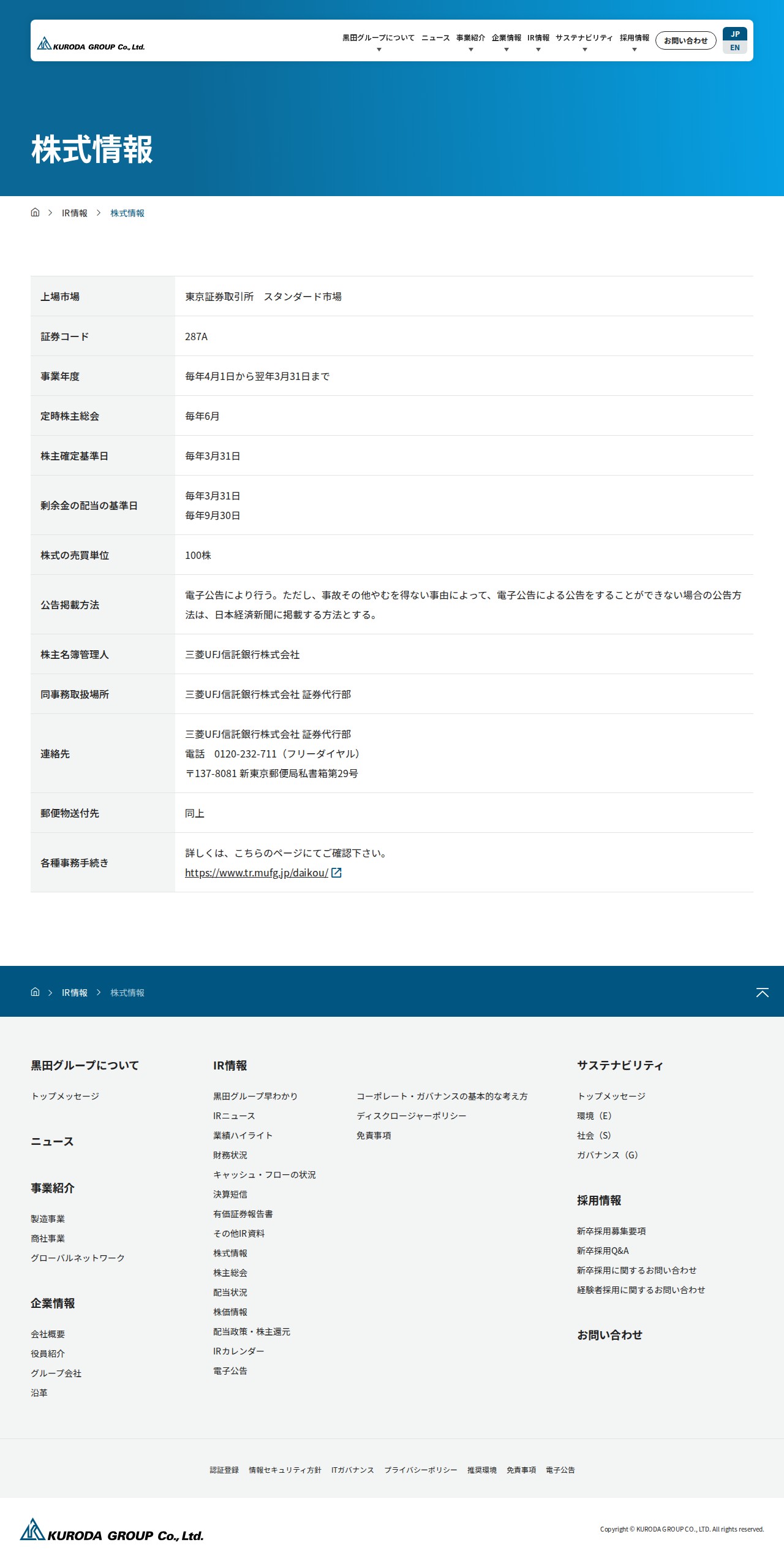
Task: Open 推奨環境 in bottom footer bar
Action: click(482, 1470)
